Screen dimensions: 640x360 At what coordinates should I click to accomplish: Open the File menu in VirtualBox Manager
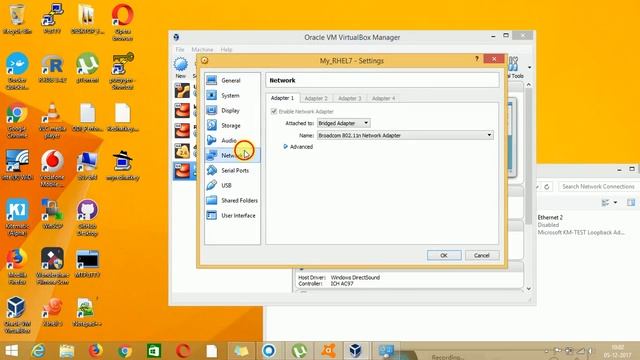[180, 49]
